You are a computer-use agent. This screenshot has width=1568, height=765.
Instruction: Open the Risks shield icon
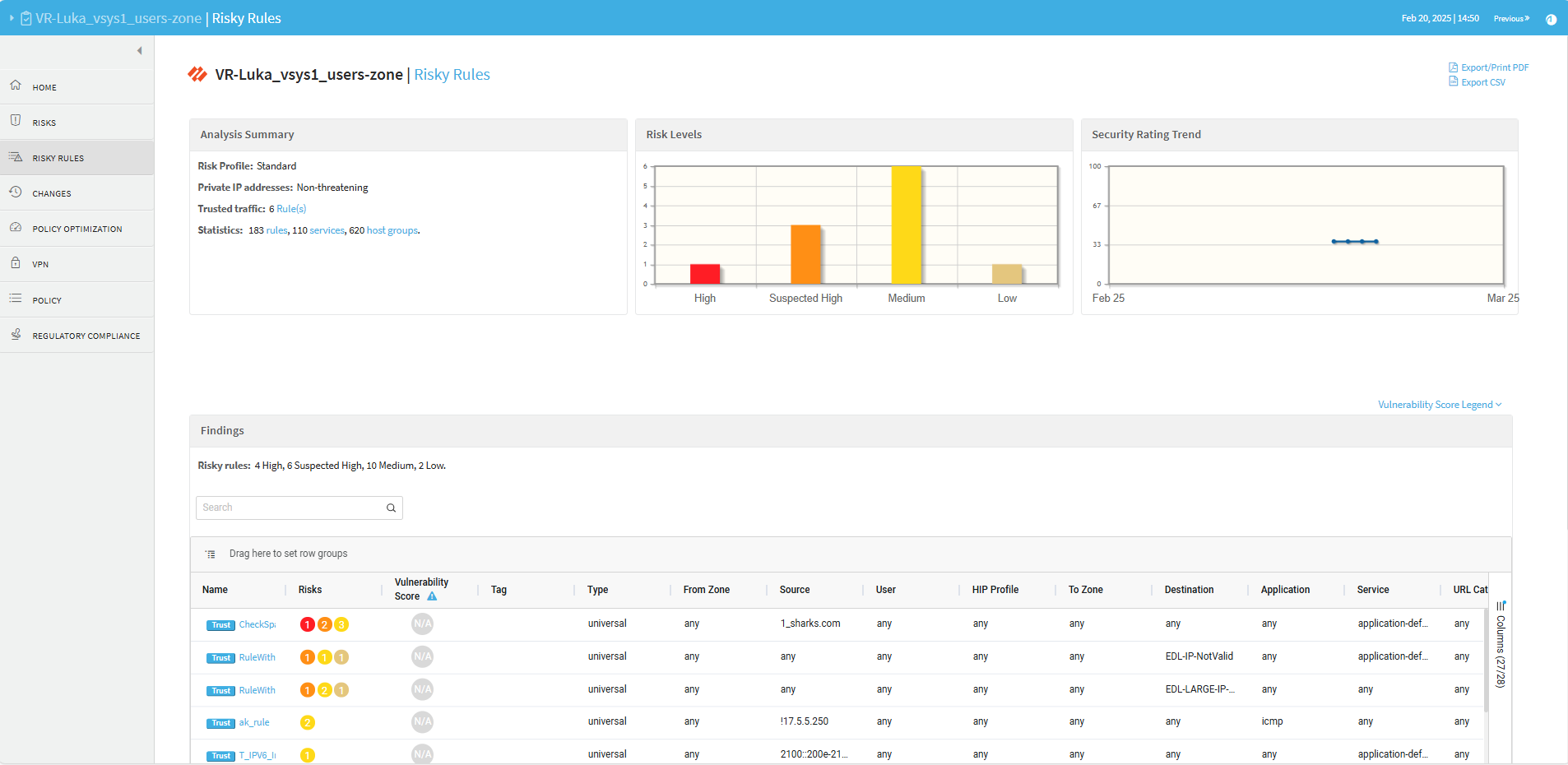[16, 121]
